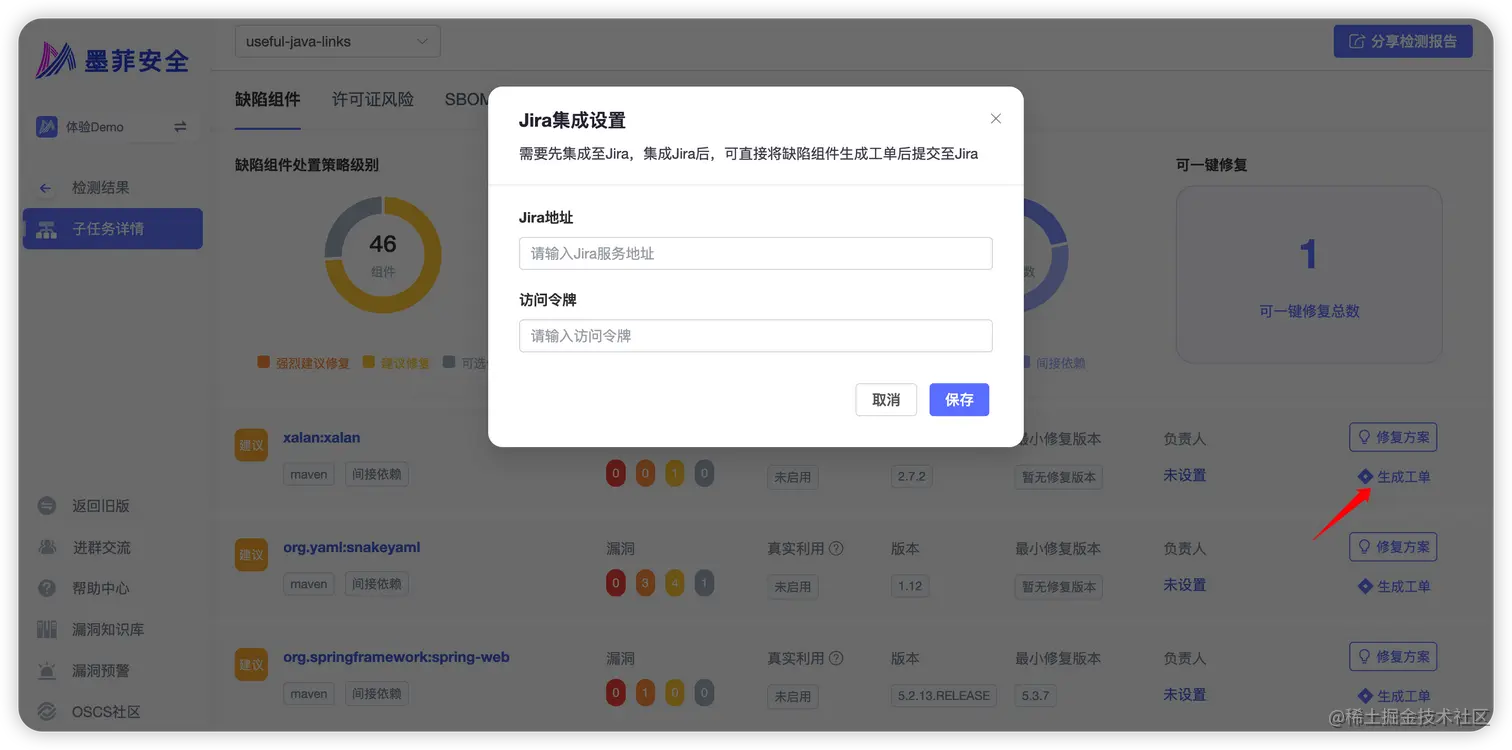1512x750 pixels.
Task: Click the help icon beside spring-web 真实利用
Action: pyautogui.click(x=836, y=658)
